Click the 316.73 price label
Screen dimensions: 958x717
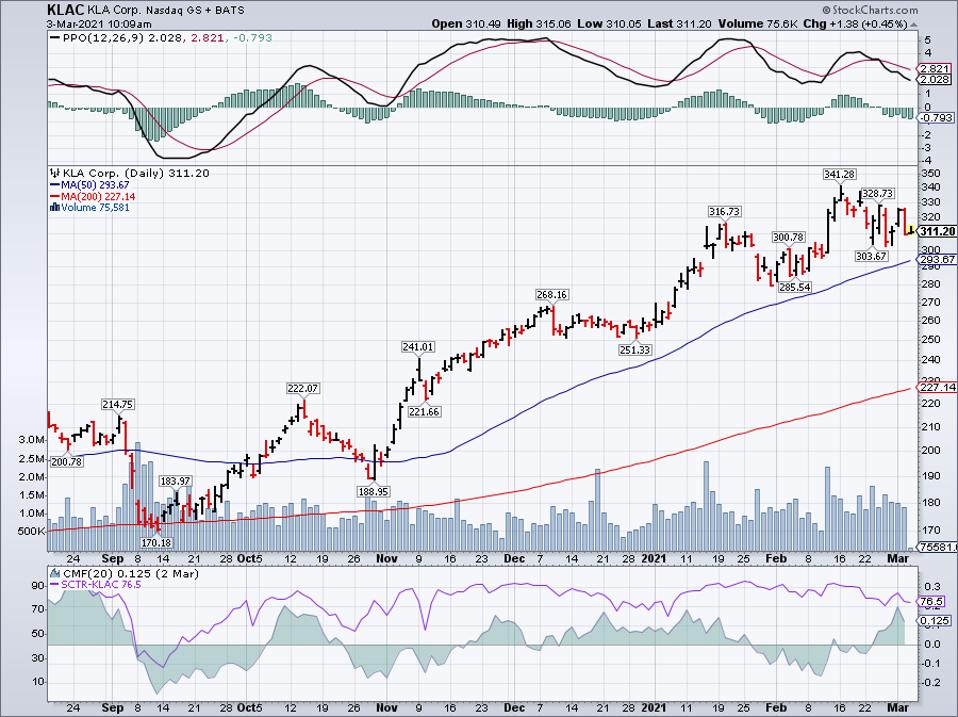coord(725,212)
